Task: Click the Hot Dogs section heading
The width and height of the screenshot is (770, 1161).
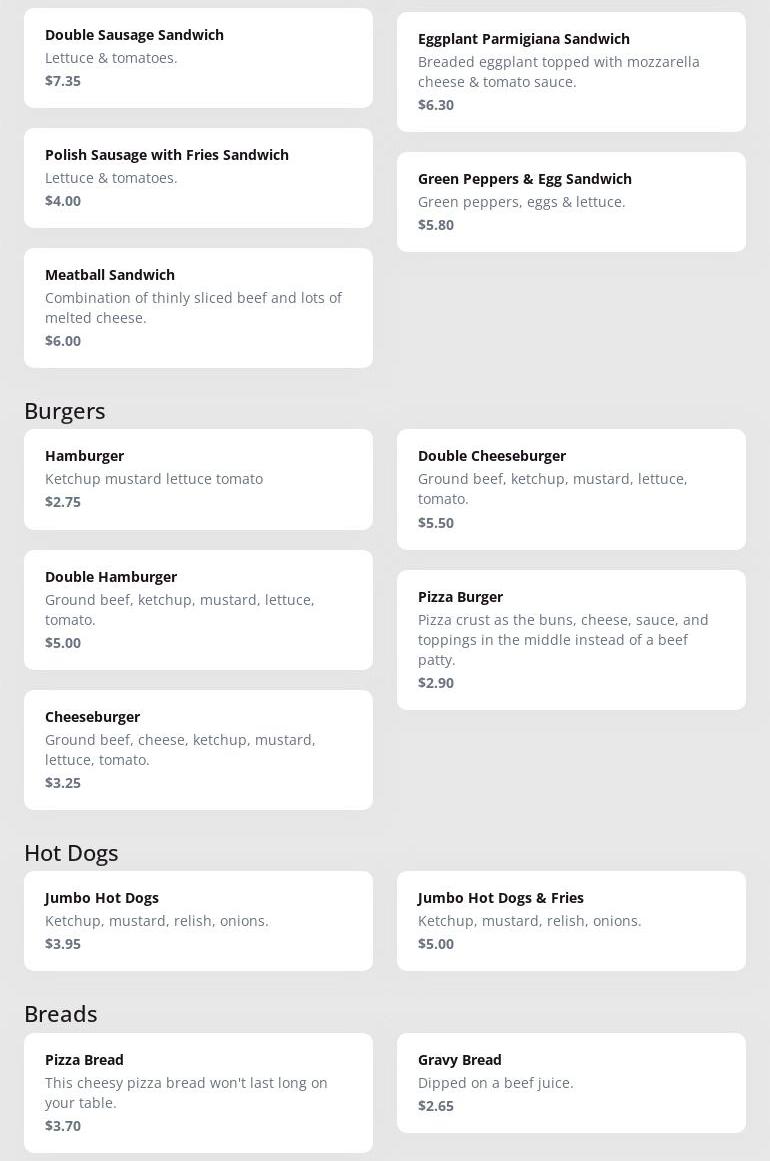Action: [x=71, y=853]
